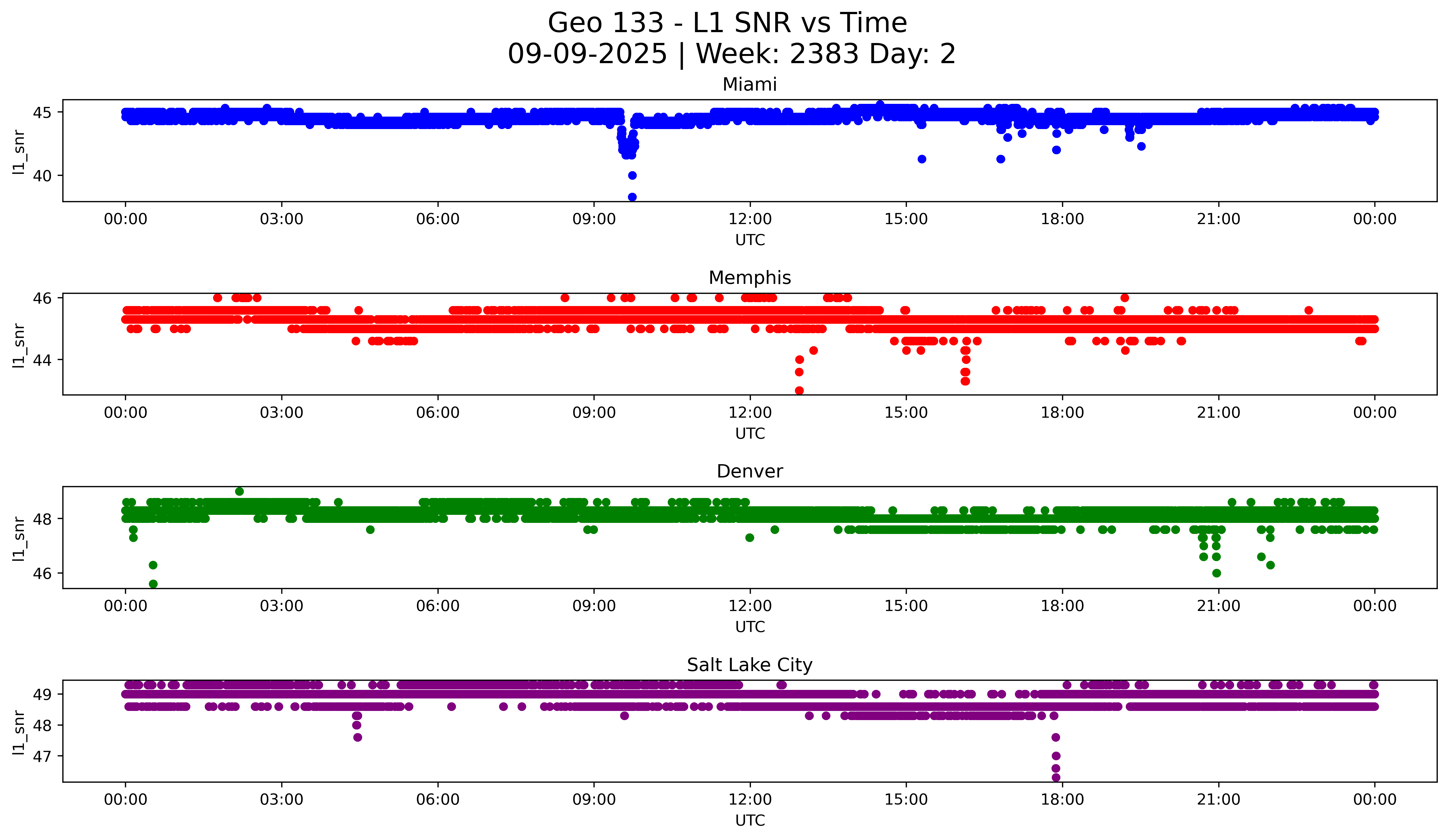The image size is (1448, 840).
Task: Click the 06:00 tick label under Denver plot
Action: (438, 606)
